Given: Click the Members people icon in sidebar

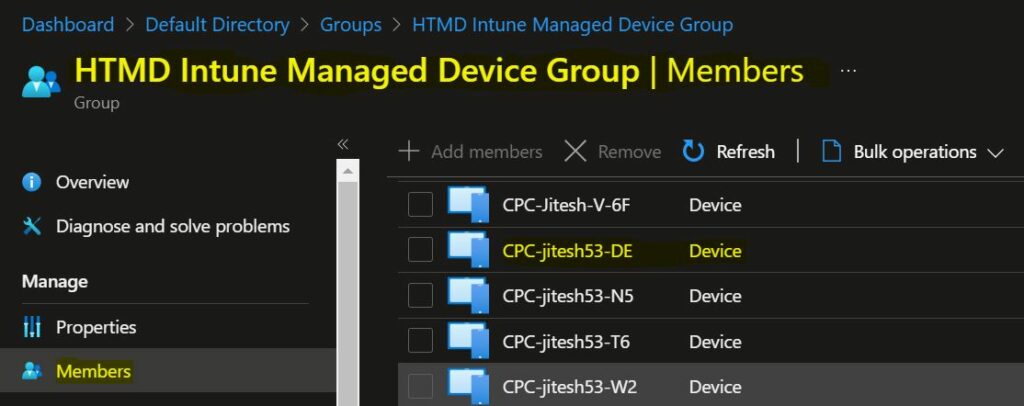Looking at the screenshot, I should [31, 371].
